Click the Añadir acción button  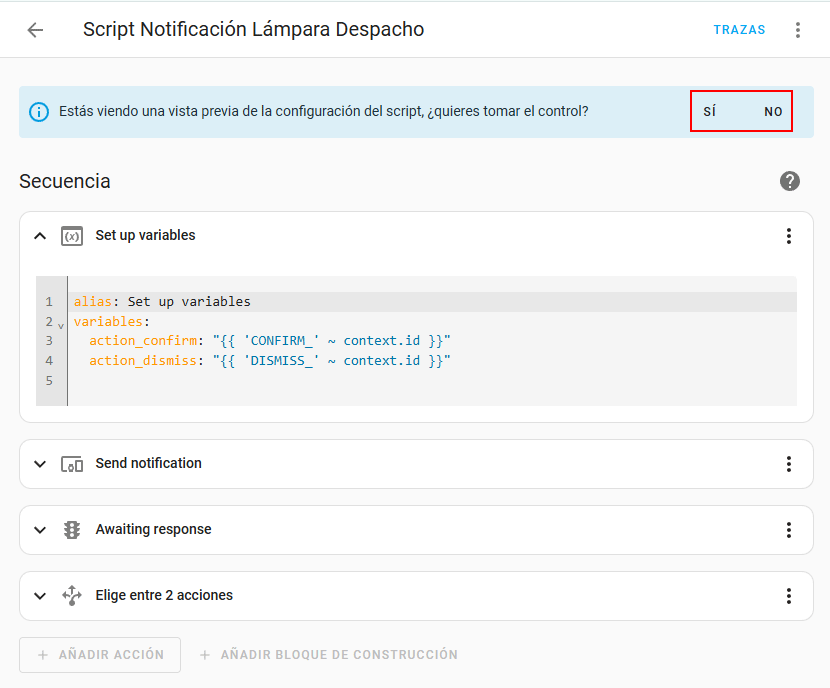[x=100, y=655]
